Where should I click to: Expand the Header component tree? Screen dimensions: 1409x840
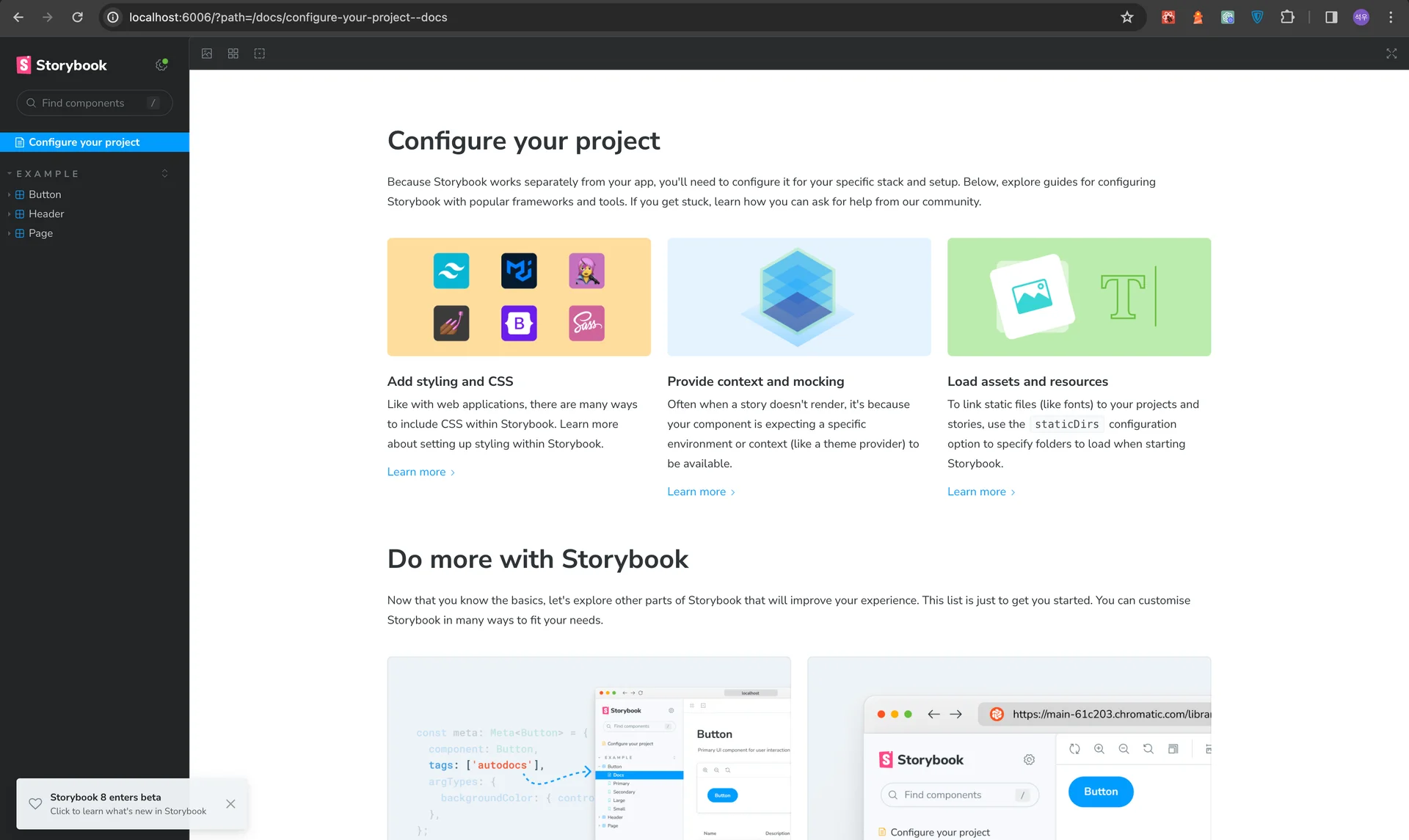tap(46, 213)
